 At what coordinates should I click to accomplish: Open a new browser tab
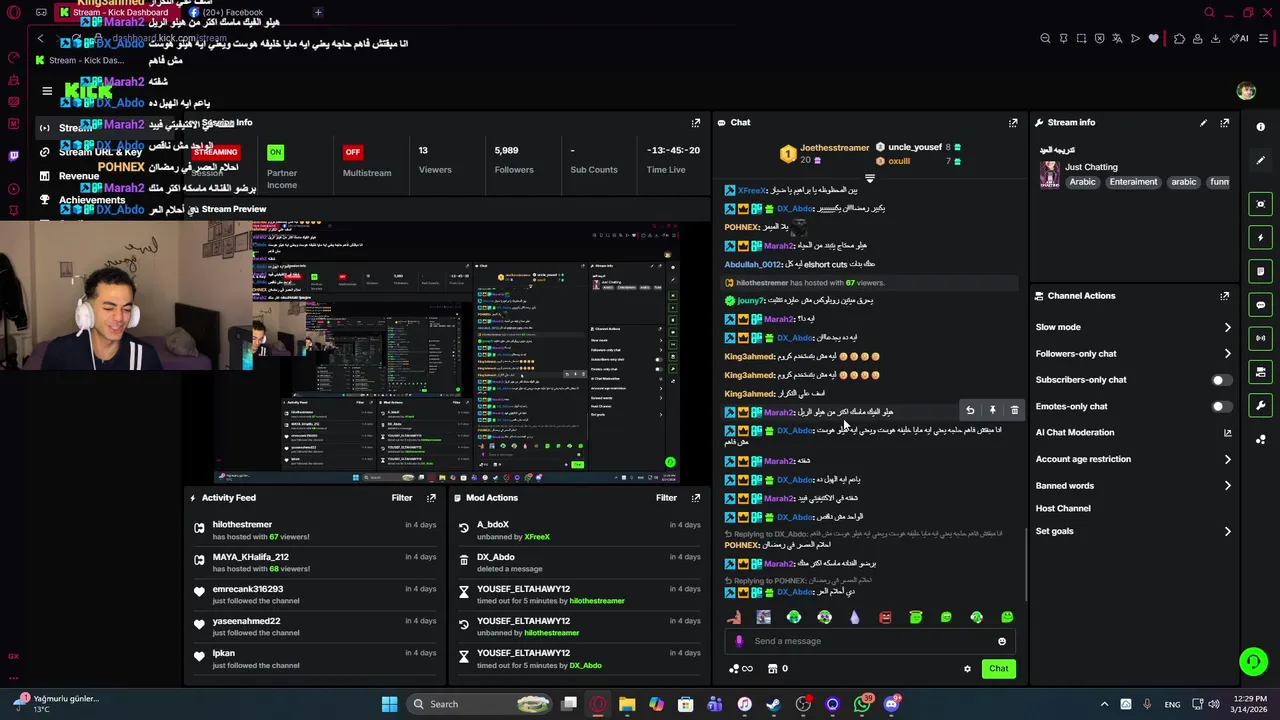[x=318, y=13]
